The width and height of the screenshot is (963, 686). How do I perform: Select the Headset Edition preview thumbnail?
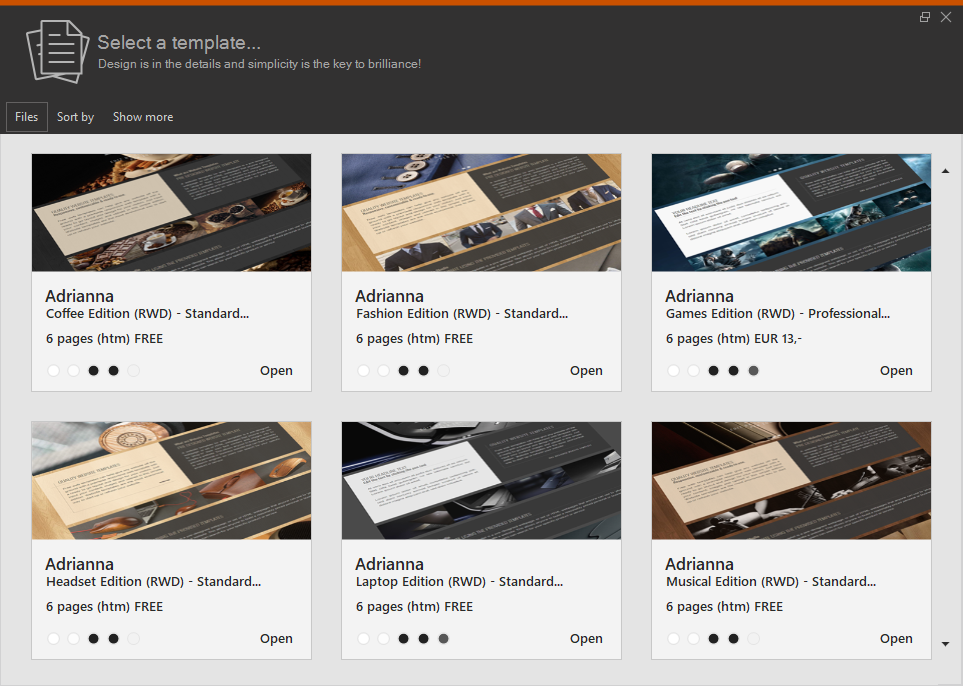[171, 481]
